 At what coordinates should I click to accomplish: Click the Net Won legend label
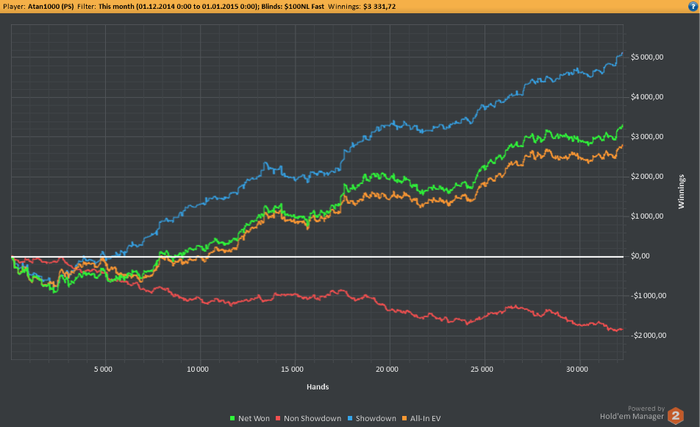[x=254, y=419]
